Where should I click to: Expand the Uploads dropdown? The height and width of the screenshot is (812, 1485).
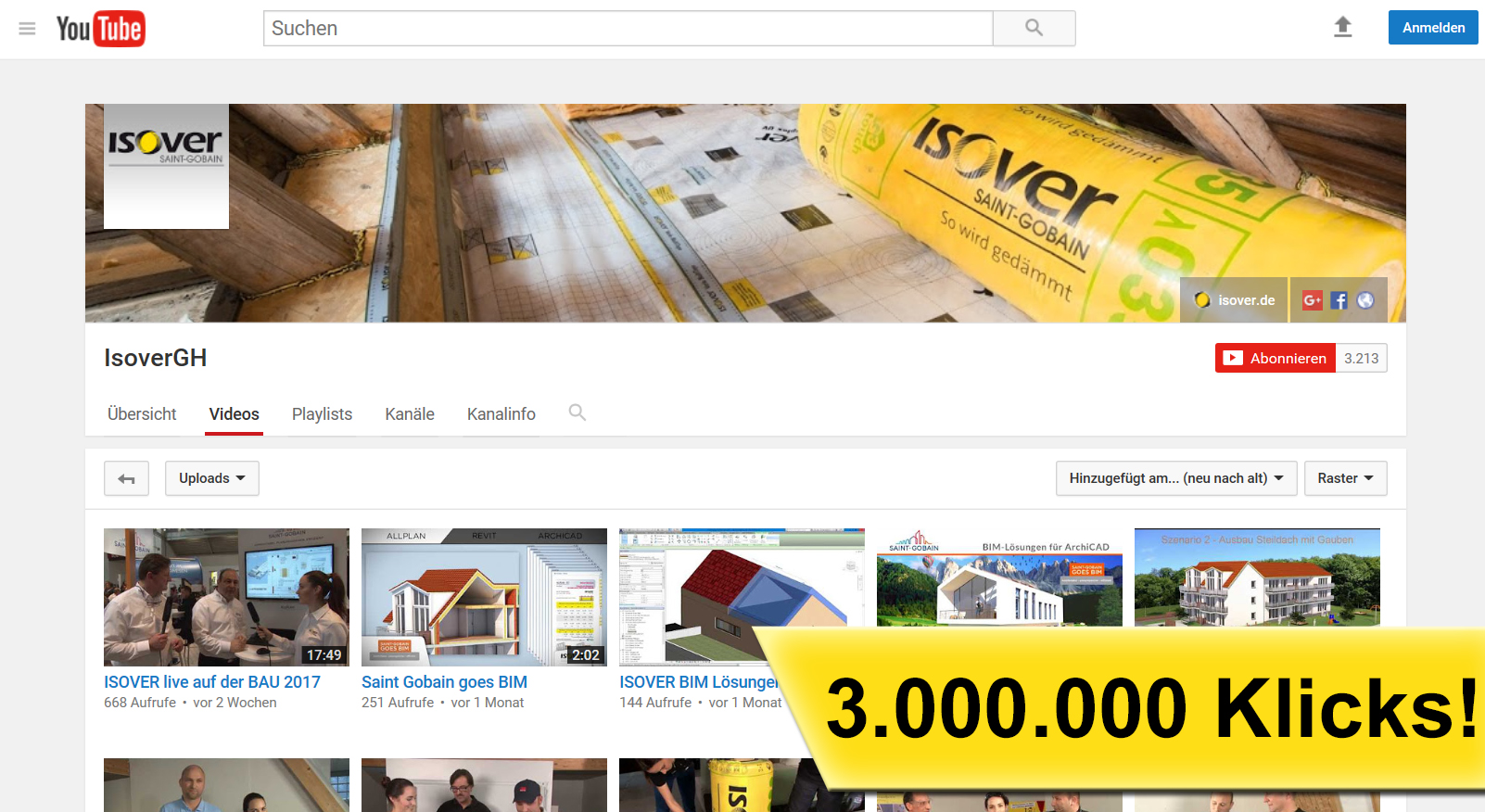(211, 478)
